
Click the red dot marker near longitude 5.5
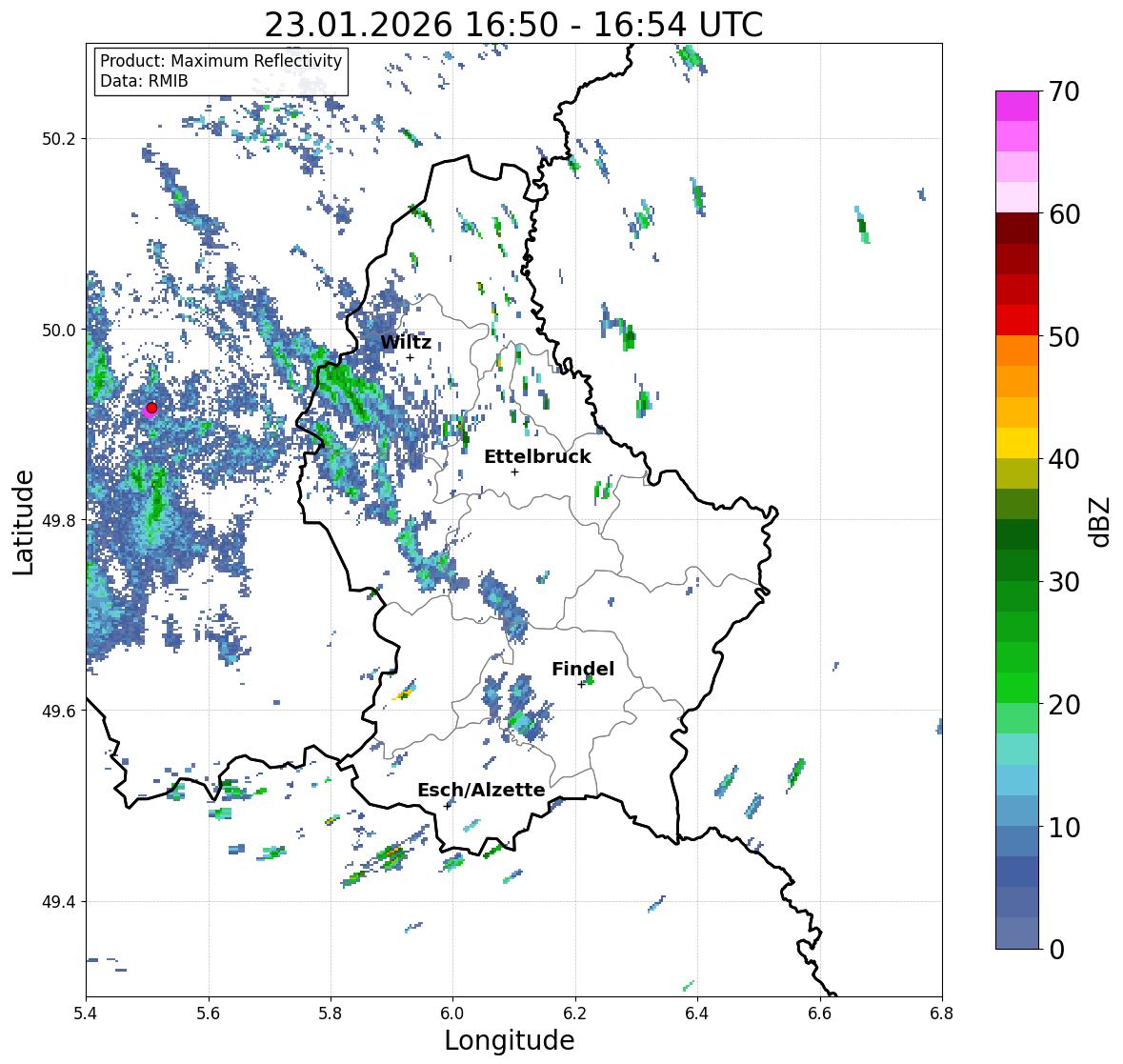tap(151, 408)
